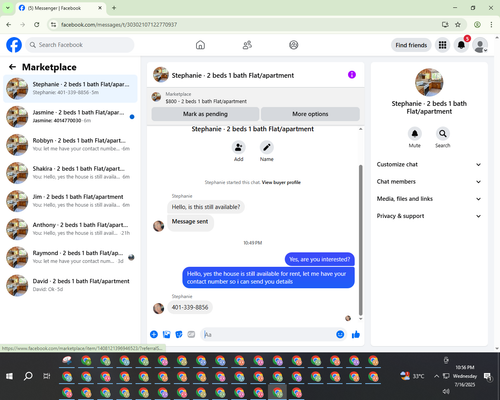Open Windows Start menu
Image resolution: width=500 pixels, height=400 pixels.
[9, 376]
